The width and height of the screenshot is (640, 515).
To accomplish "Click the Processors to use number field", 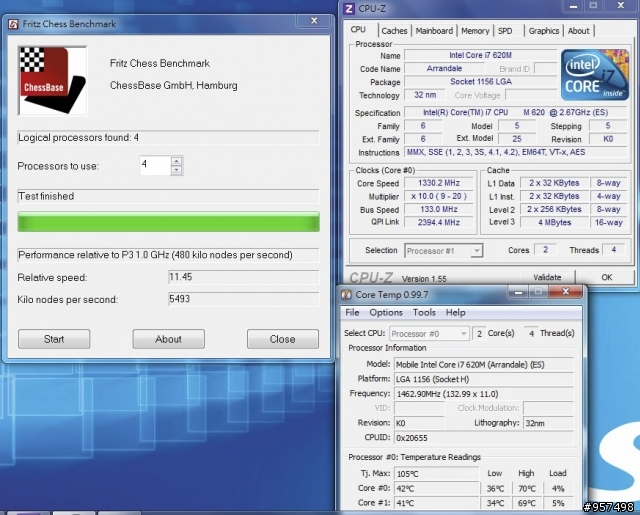I will (x=155, y=166).
